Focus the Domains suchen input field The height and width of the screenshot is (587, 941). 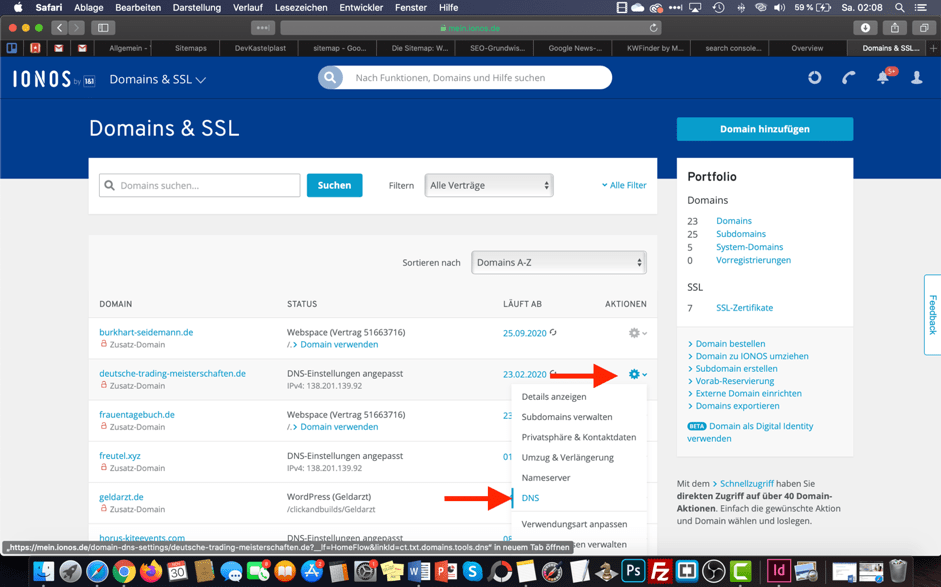coord(200,185)
